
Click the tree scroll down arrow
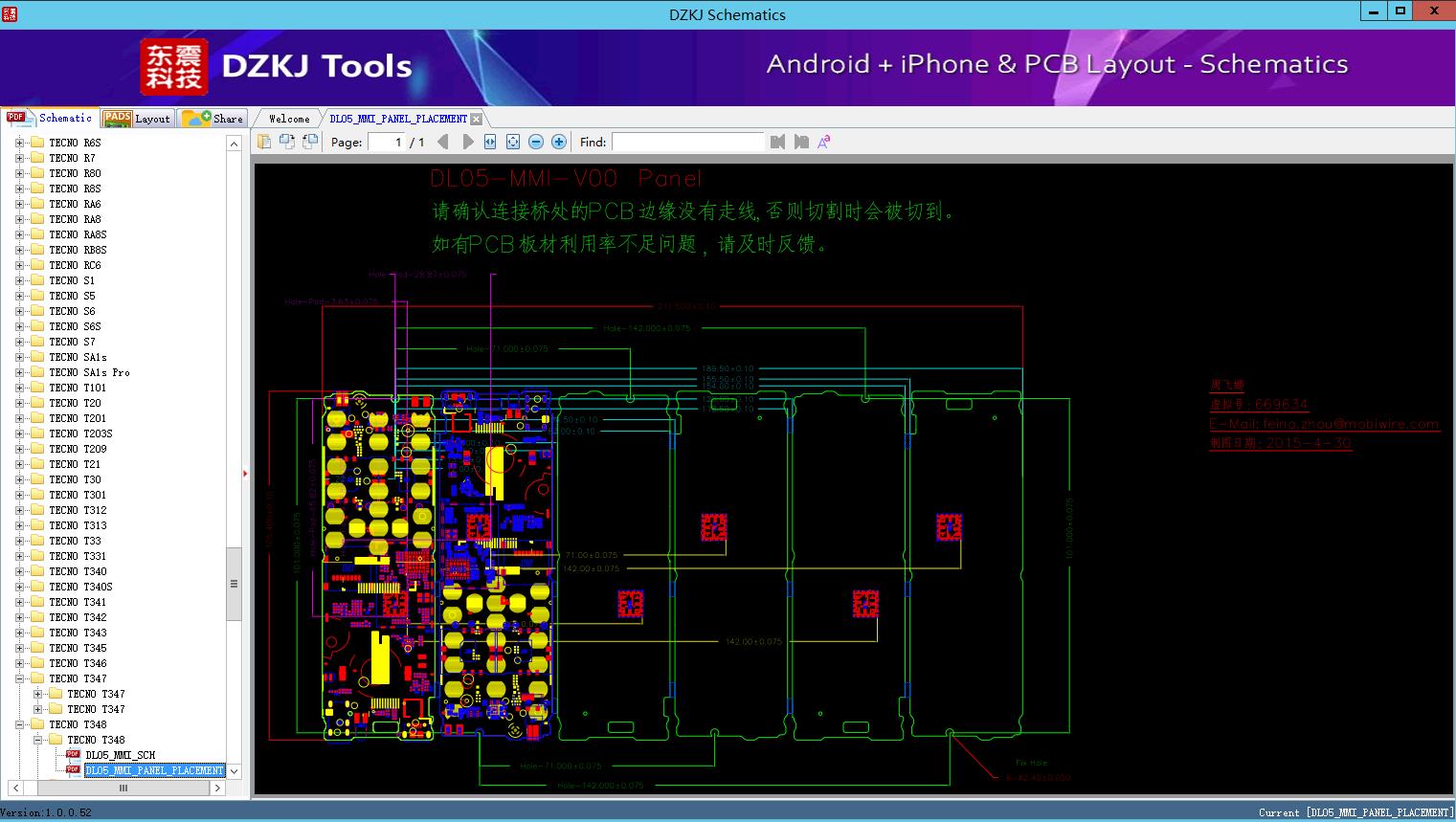(234, 771)
